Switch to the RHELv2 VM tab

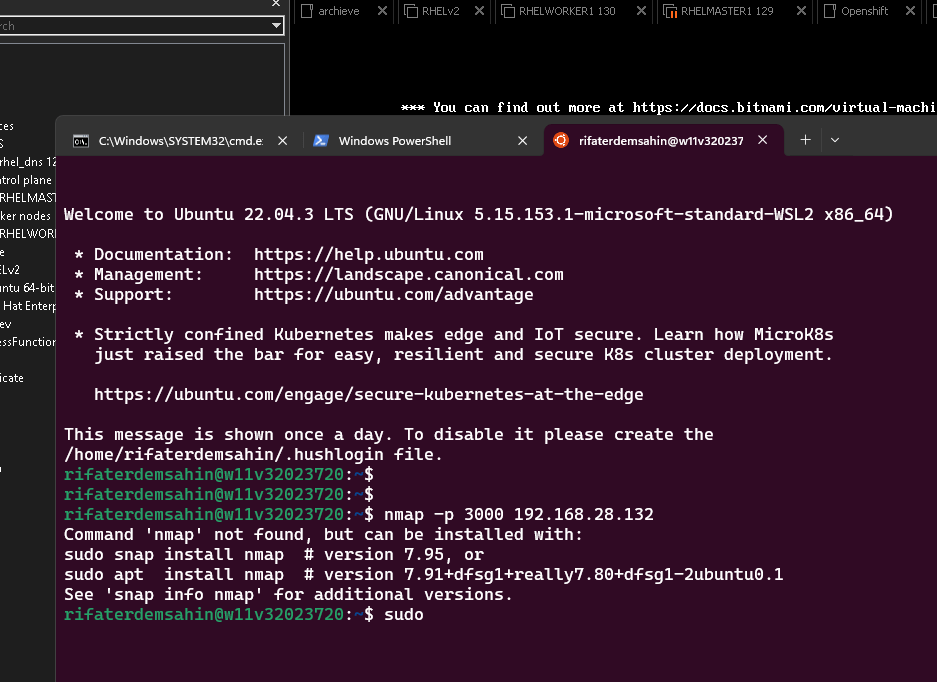[440, 11]
